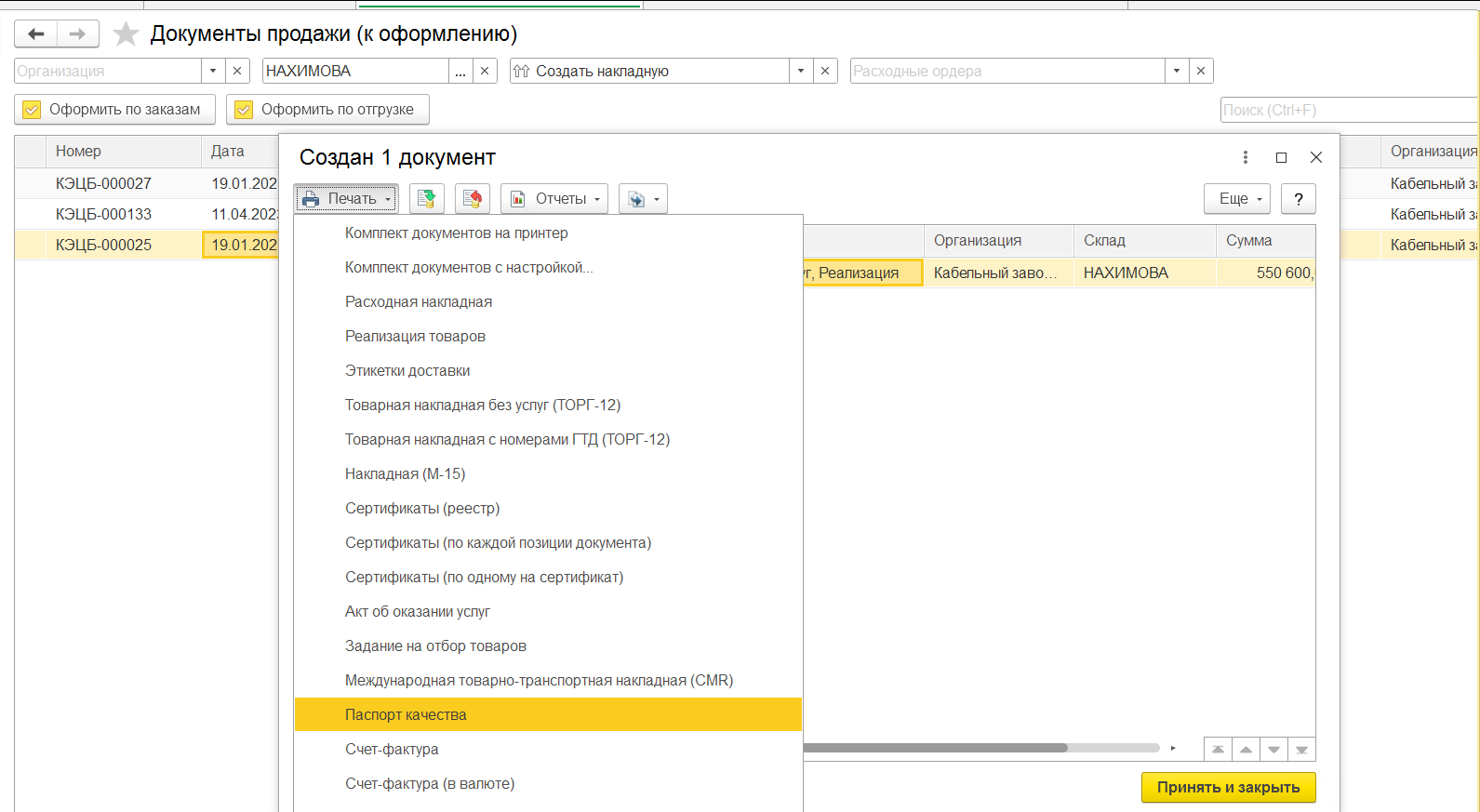
Task: Click the horizontal scrollbar in document table
Action: (935, 748)
